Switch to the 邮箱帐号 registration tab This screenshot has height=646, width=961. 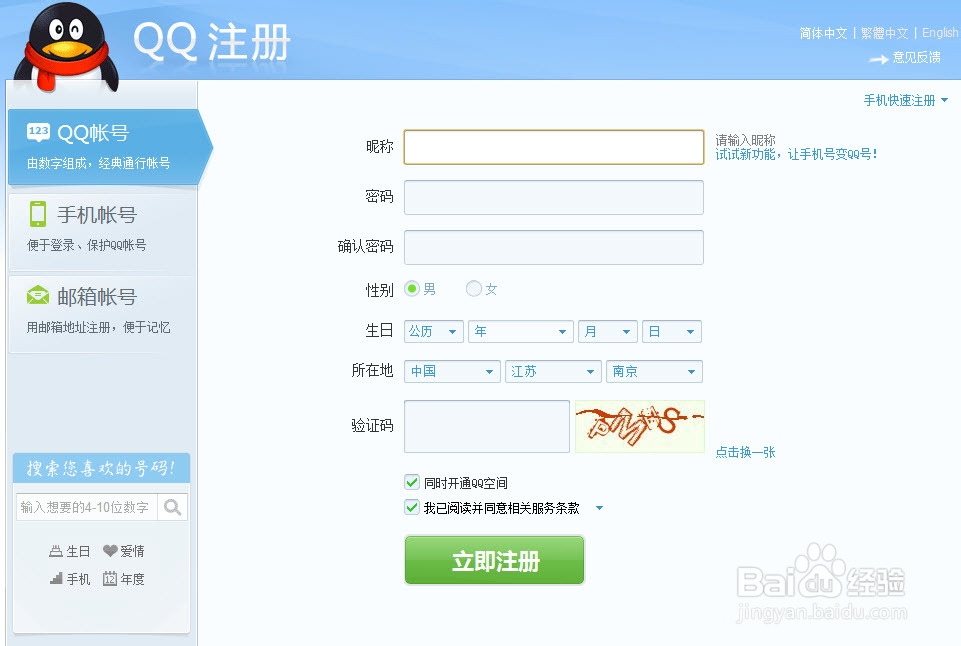(x=102, y=313)
